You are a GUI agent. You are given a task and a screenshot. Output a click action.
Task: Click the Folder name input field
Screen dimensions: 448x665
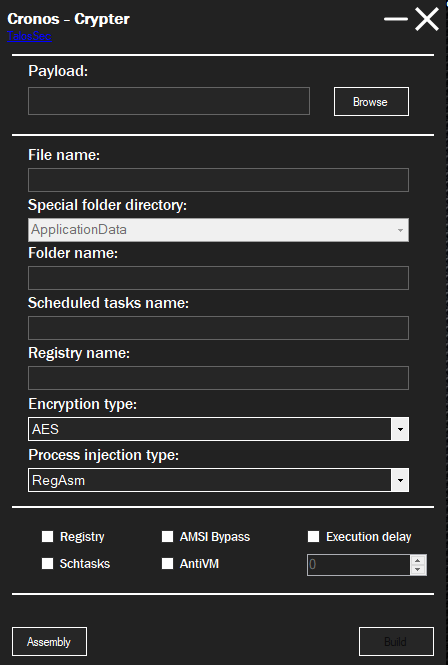(x=218, y=278)
